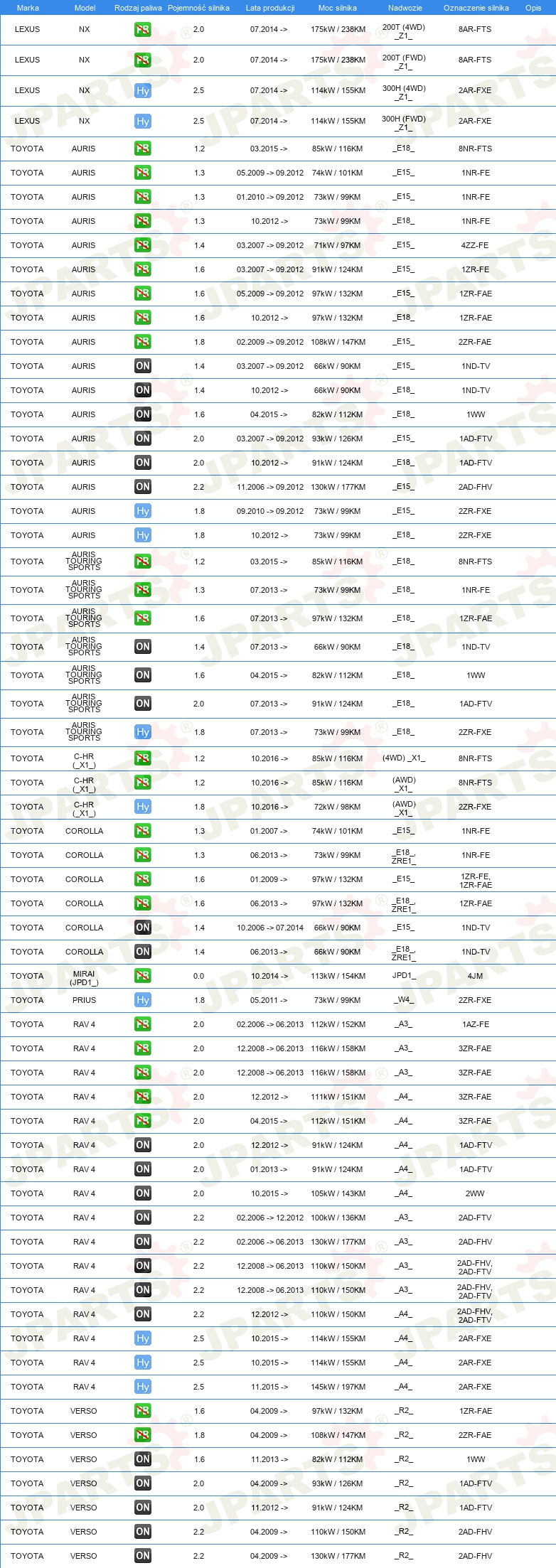Click petrol icon in RAV 4 1AZ-FE row
The height and width of the screenshot is (1568, 556).
(x=143, y=1024)
